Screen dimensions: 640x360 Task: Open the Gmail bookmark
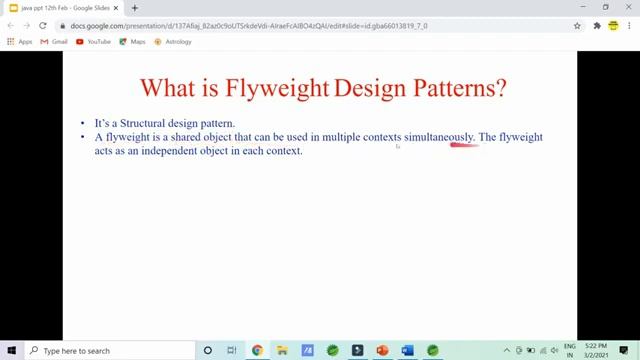tap(54, 42)
